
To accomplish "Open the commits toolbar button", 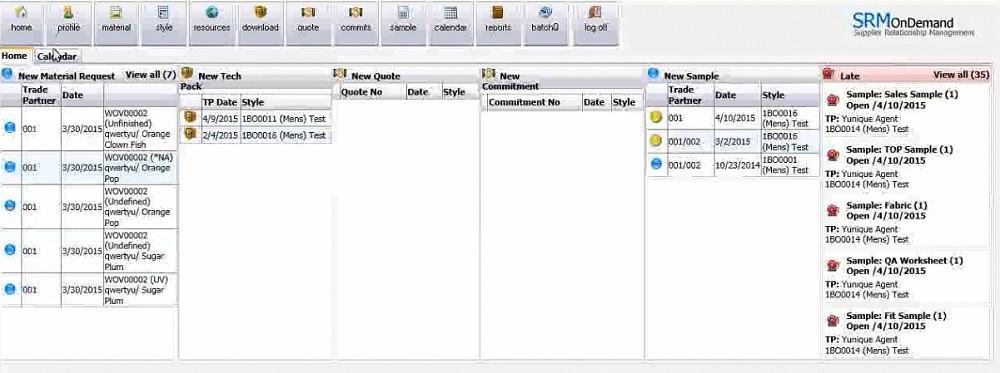I will 356,23.
